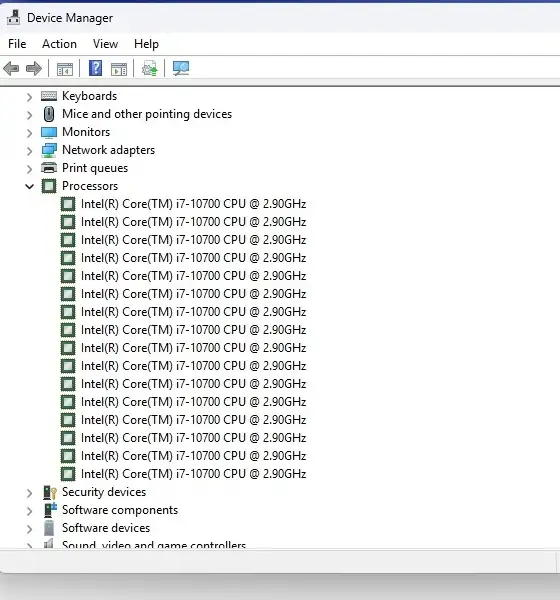Select the Security devices label
Image resolution: width=560 pixels, height=600 pixels.
click(104, 492)
